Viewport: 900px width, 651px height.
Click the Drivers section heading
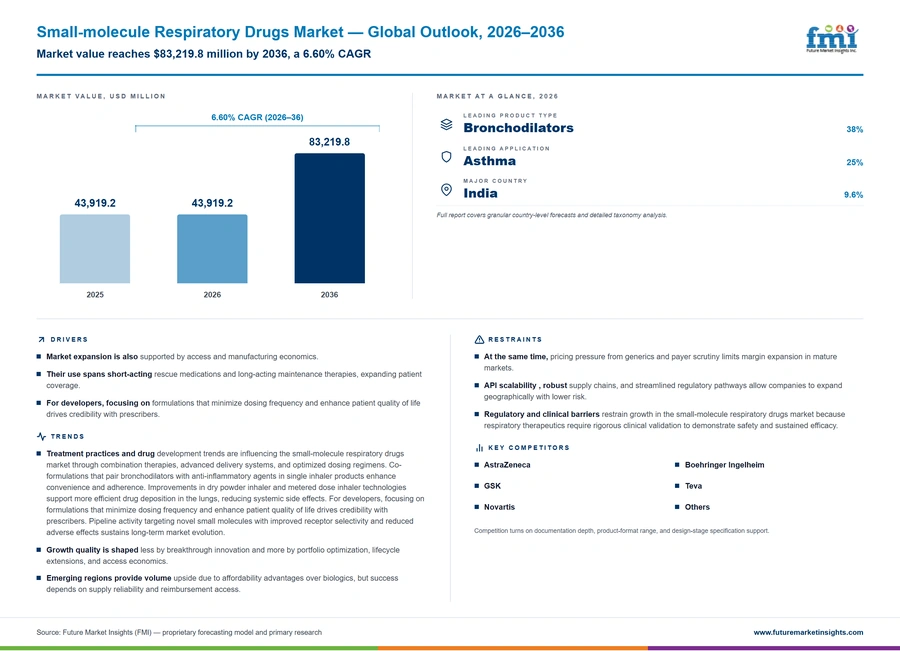pos(69,339)
